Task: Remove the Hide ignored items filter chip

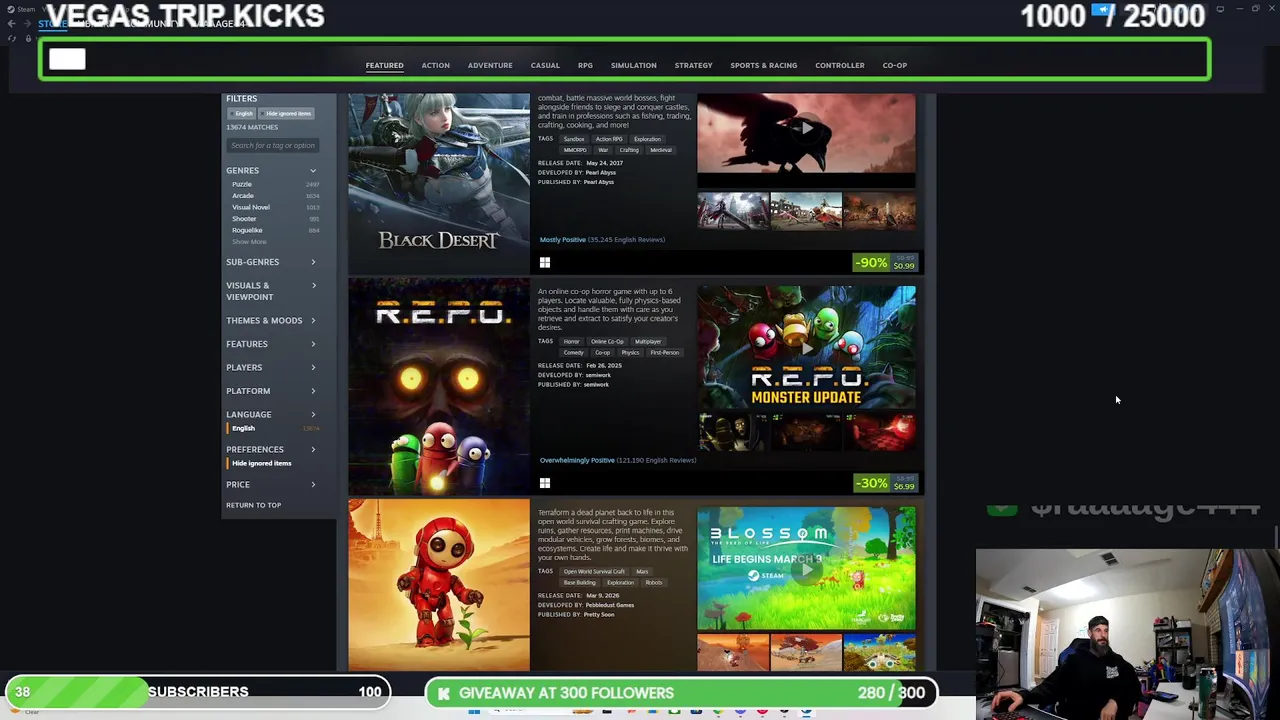Action: pos(287,114)
